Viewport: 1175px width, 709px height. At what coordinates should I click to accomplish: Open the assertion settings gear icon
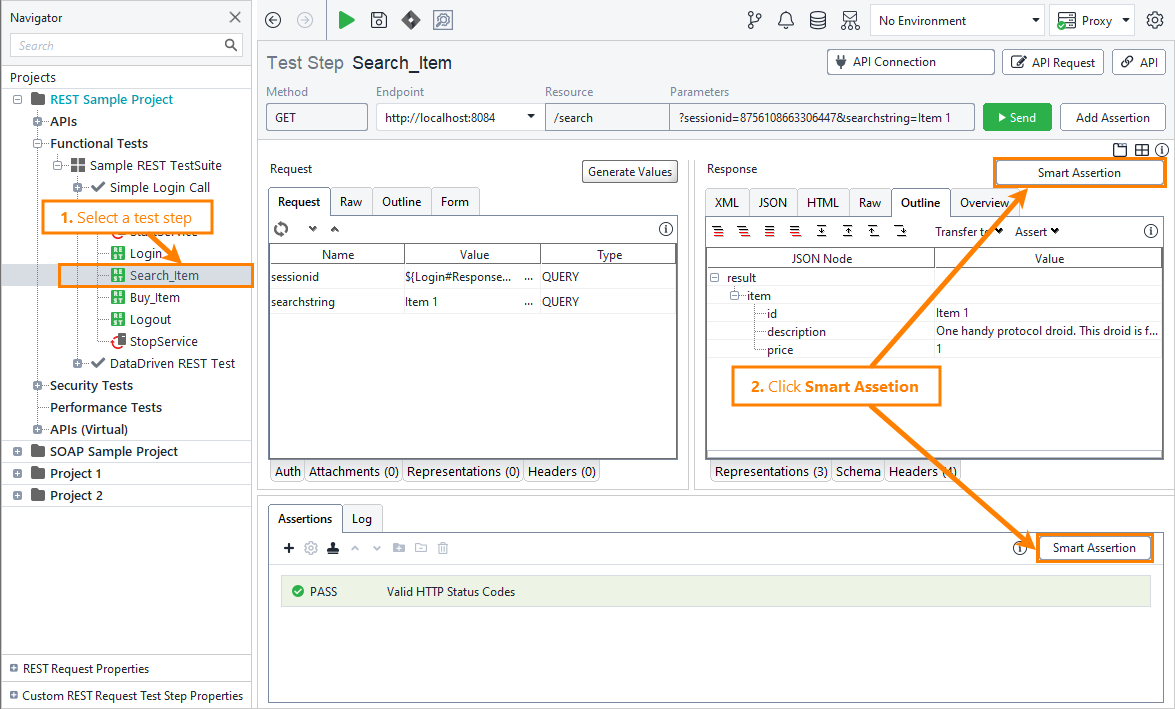310,548
